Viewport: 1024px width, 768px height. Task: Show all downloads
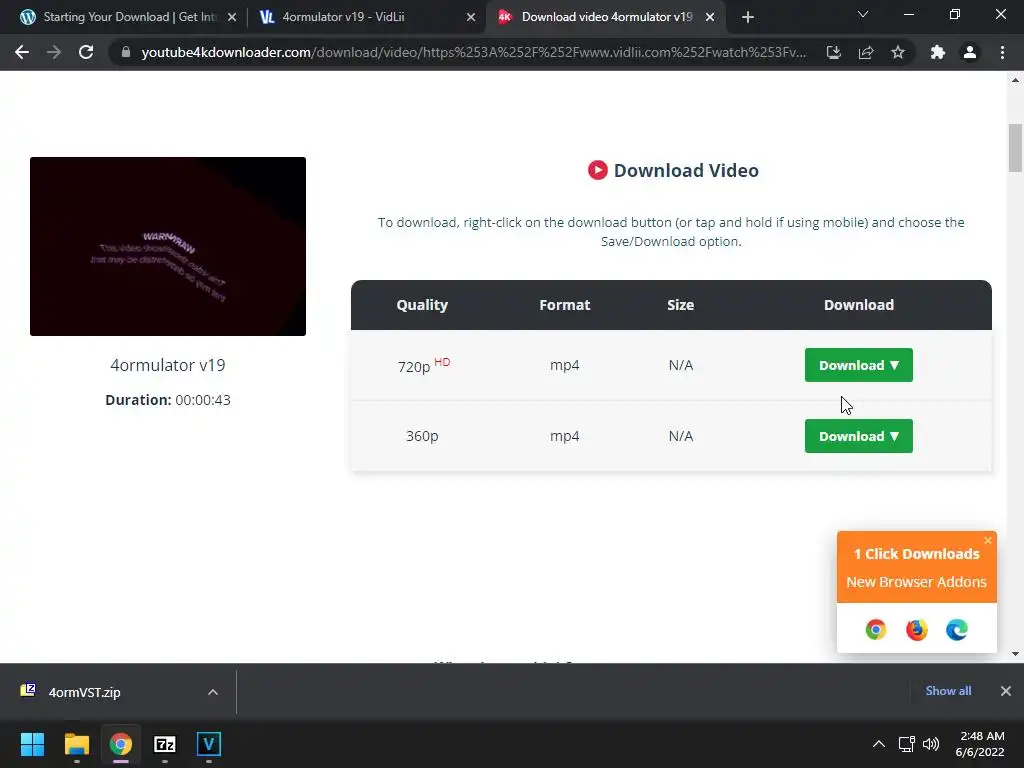click(x=948, y=691)
